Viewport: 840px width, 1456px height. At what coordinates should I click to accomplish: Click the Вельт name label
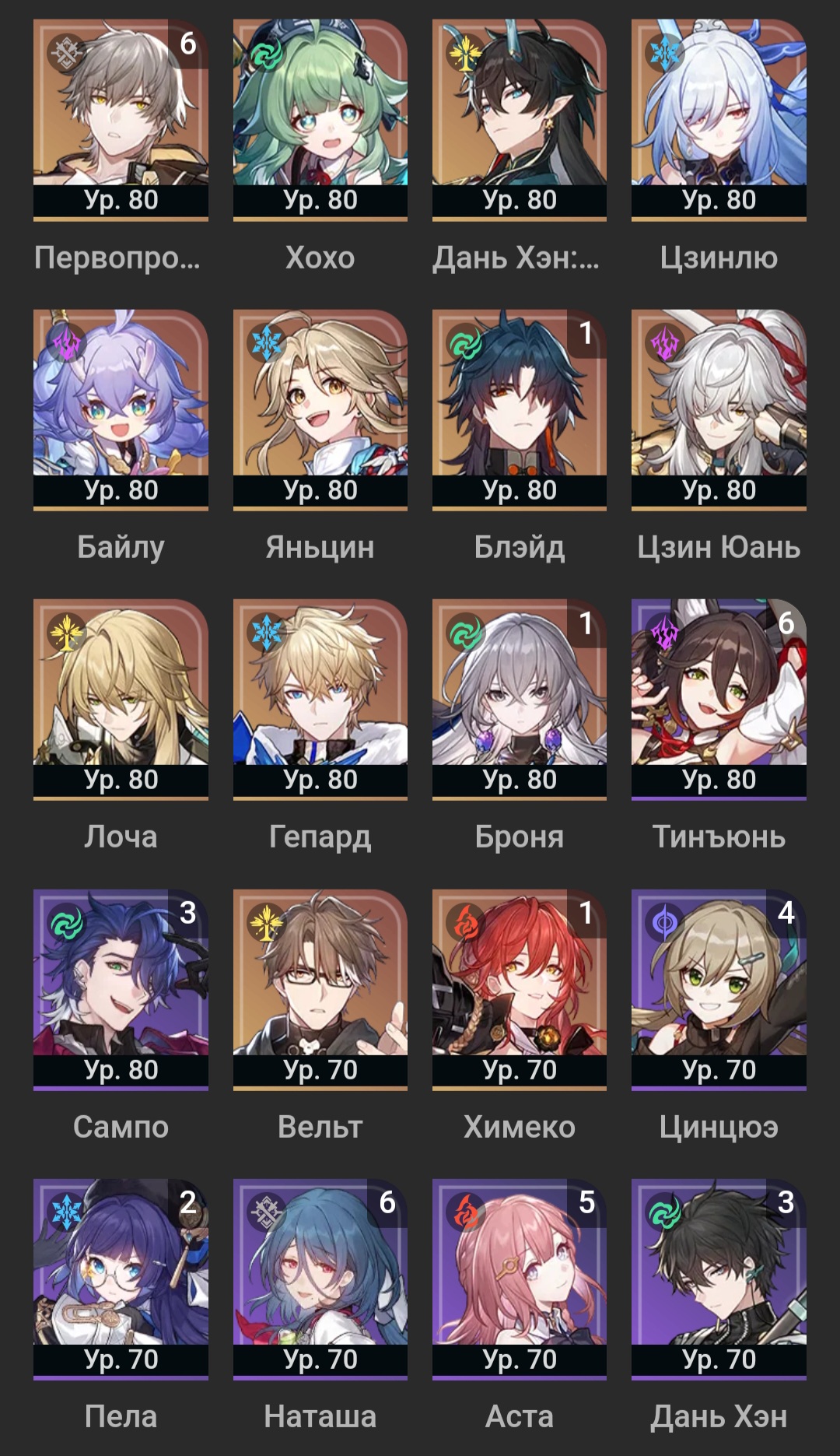click(x=320, y=1127)
